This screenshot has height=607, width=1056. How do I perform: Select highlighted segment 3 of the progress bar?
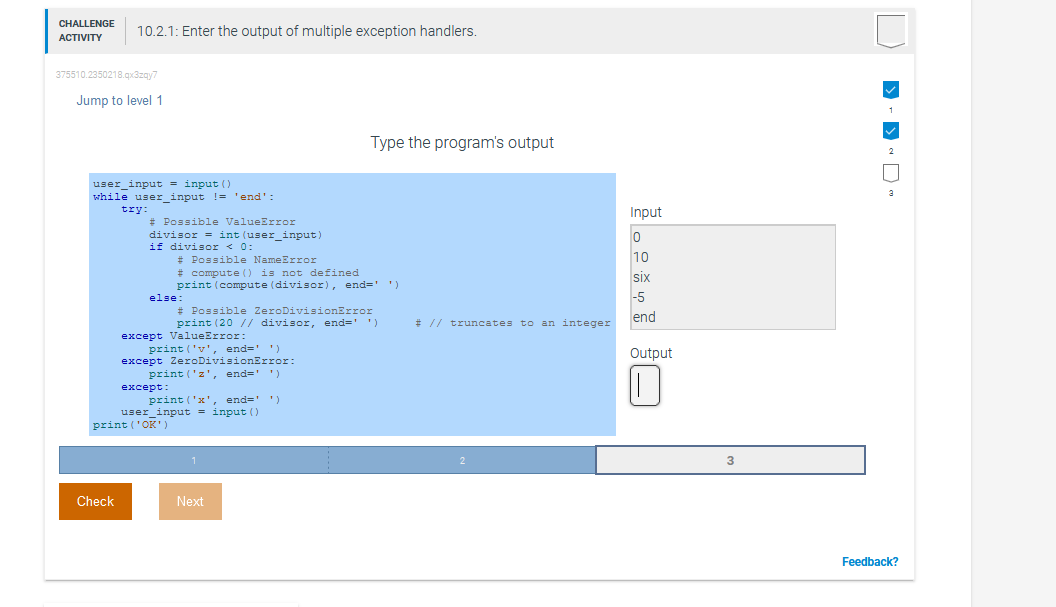[730, 459]
